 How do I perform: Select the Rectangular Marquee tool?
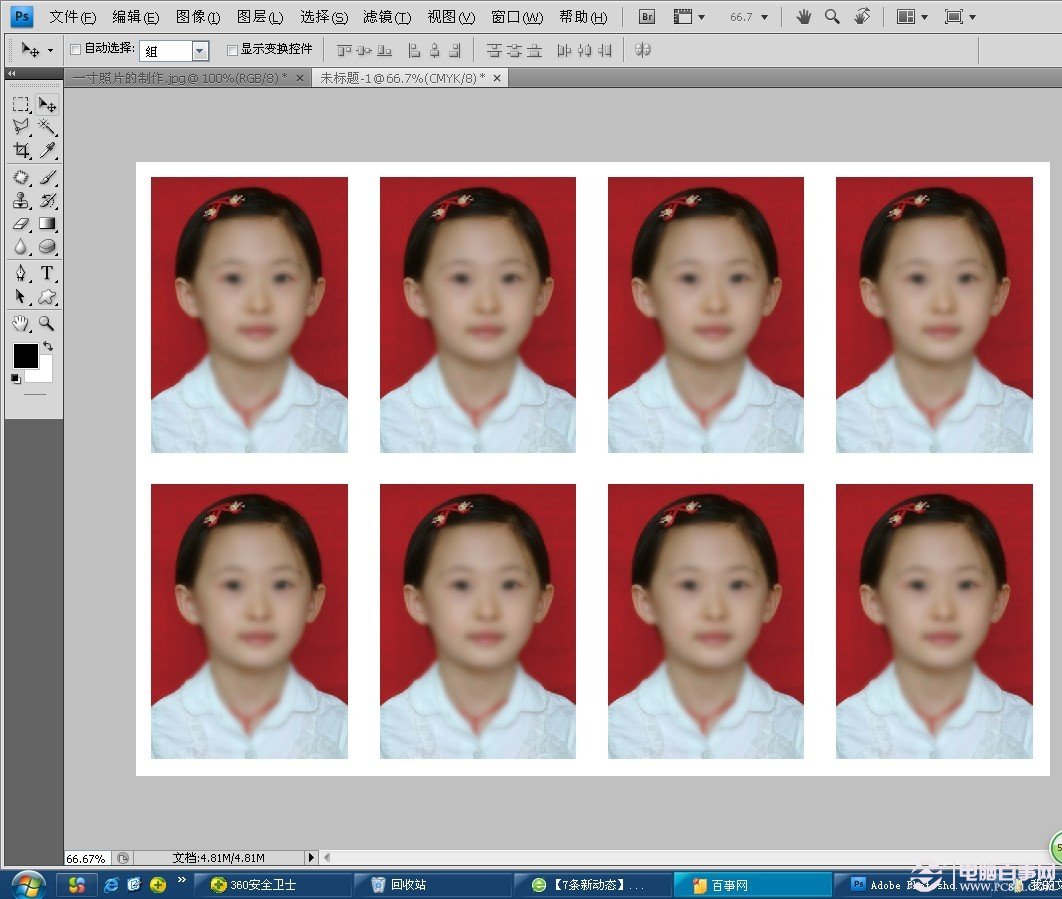[21, 104]
